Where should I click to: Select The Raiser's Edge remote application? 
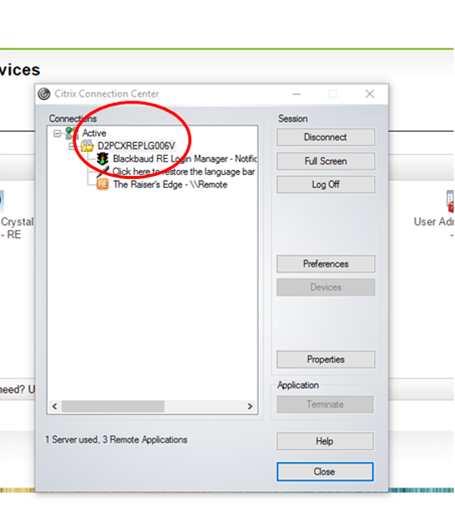pos(170,185)
